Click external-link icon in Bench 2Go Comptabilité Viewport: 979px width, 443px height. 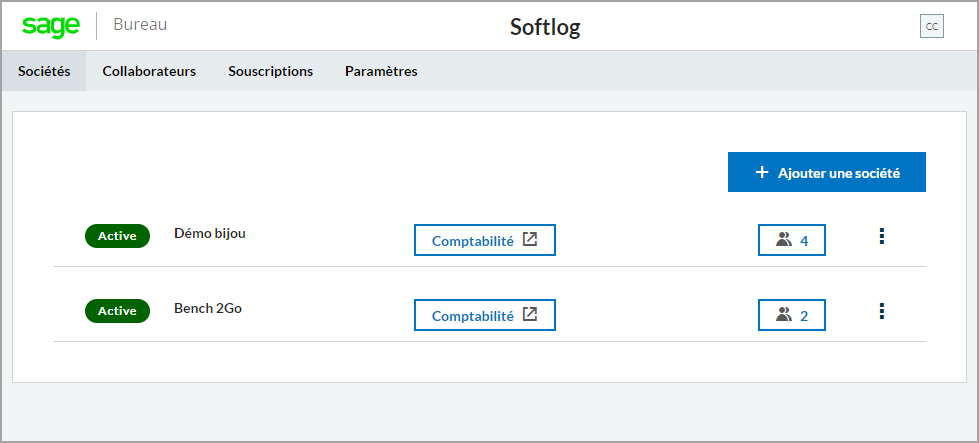[x=529, y=314]
